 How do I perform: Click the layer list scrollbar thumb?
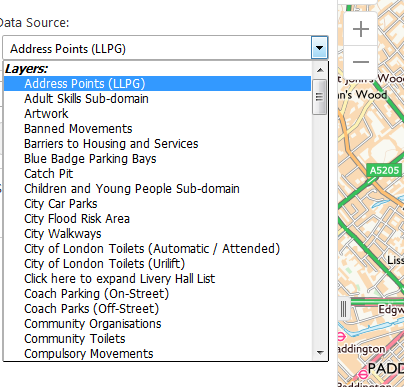click(319, 97)
